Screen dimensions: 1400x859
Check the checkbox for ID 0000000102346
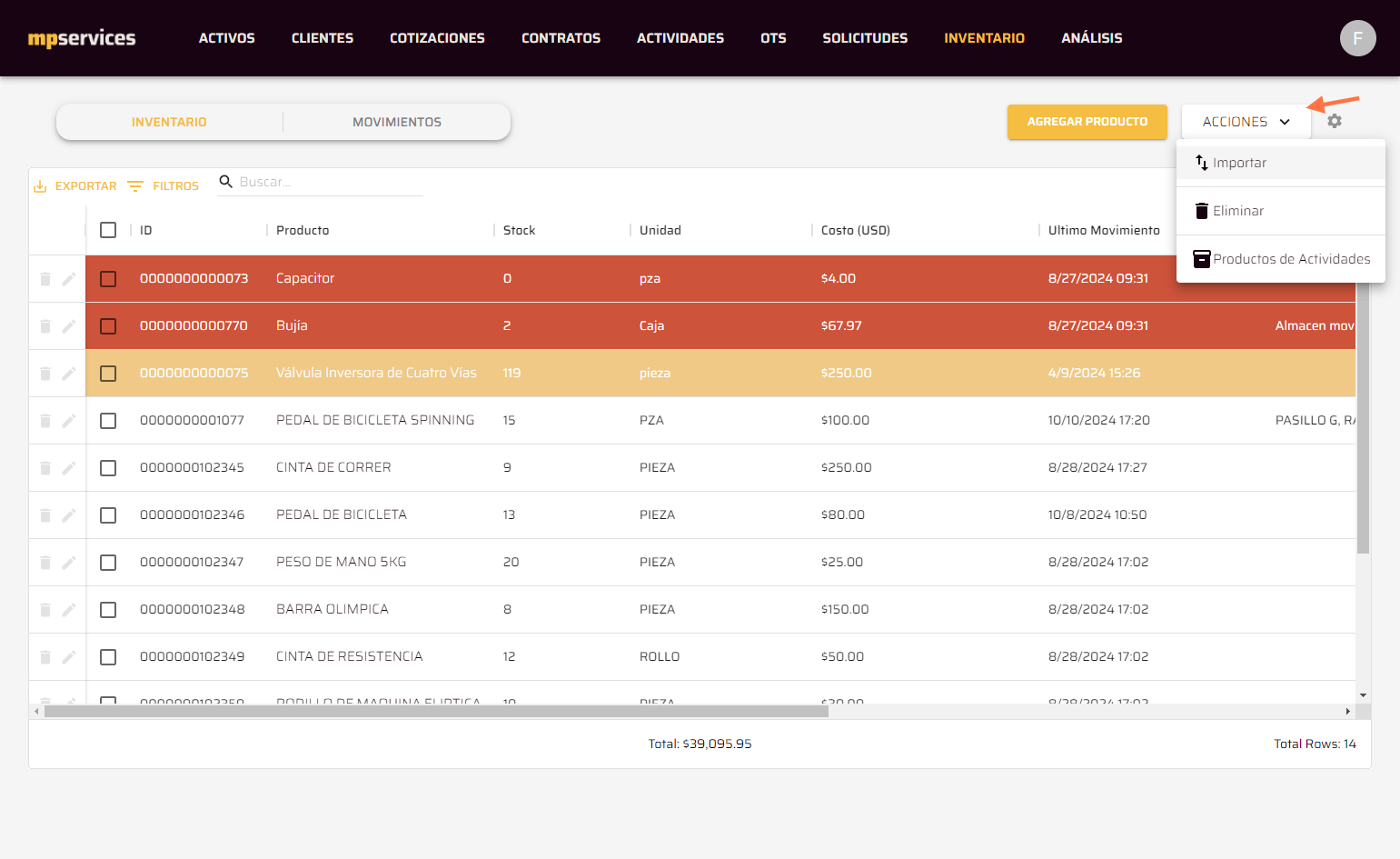(x=108, y=515)
